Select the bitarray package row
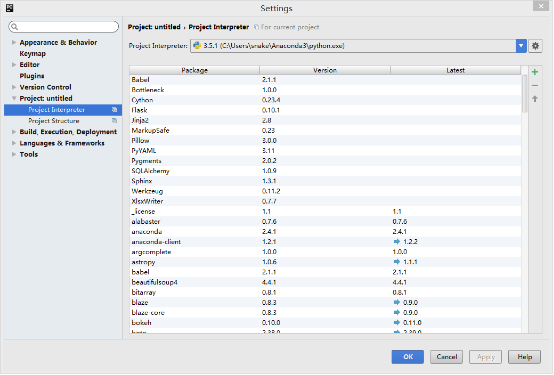 coord(325,293)
